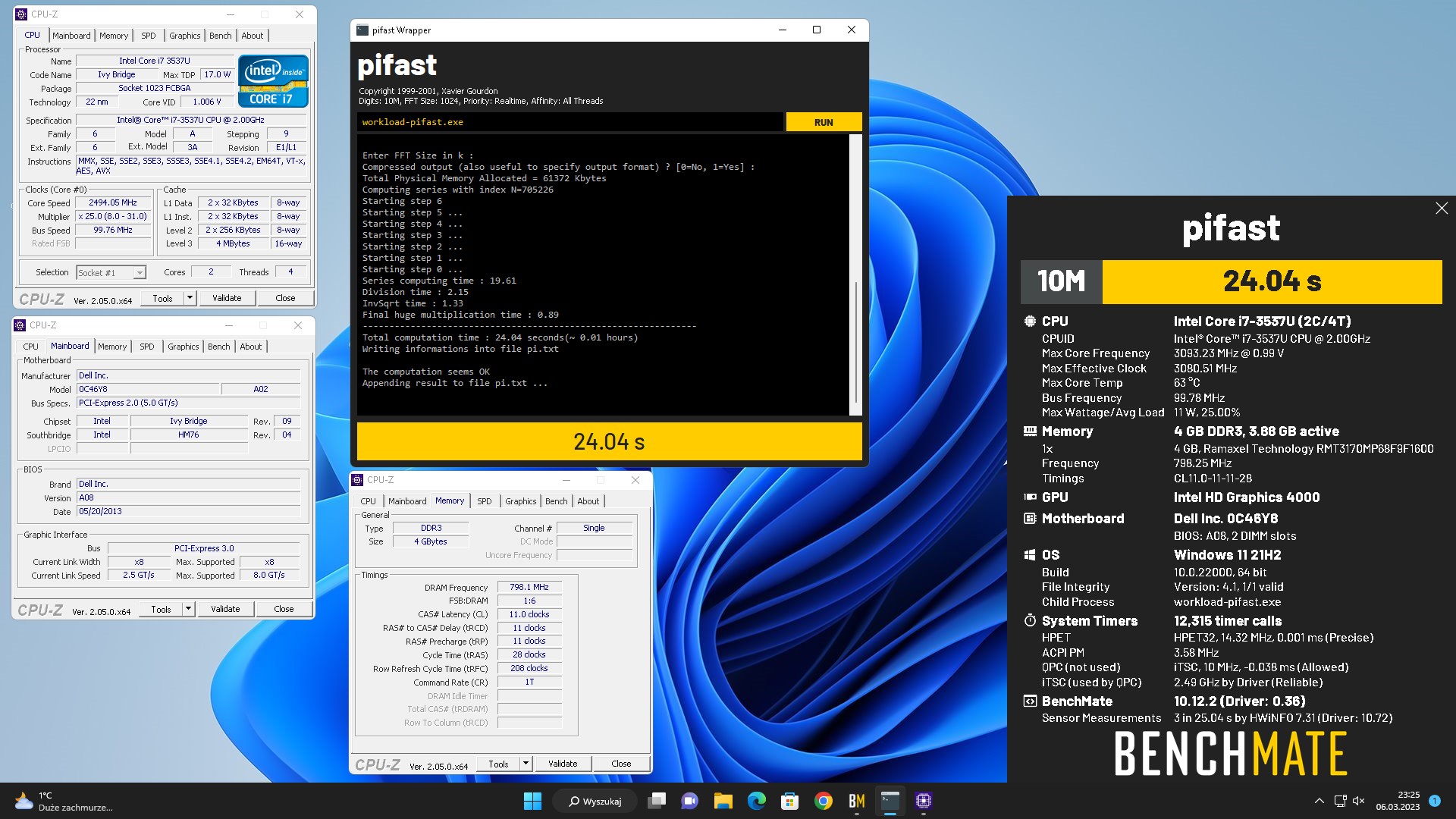Viewport: 1456px width, 819px height.
Task: Launch Google Chrome from the taskbar
Action: (x=823, y=801)
